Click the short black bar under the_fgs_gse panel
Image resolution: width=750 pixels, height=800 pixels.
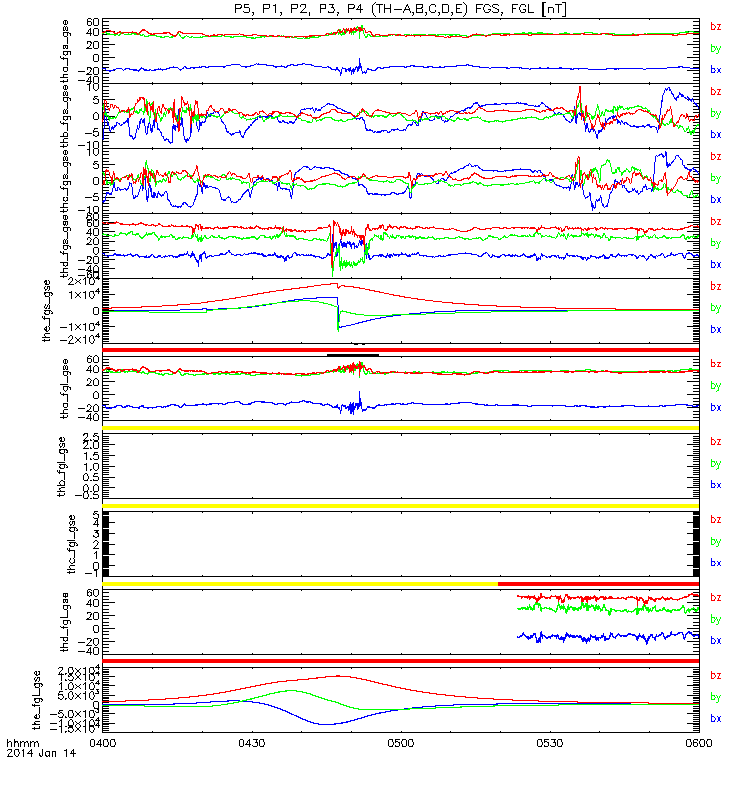353,355
